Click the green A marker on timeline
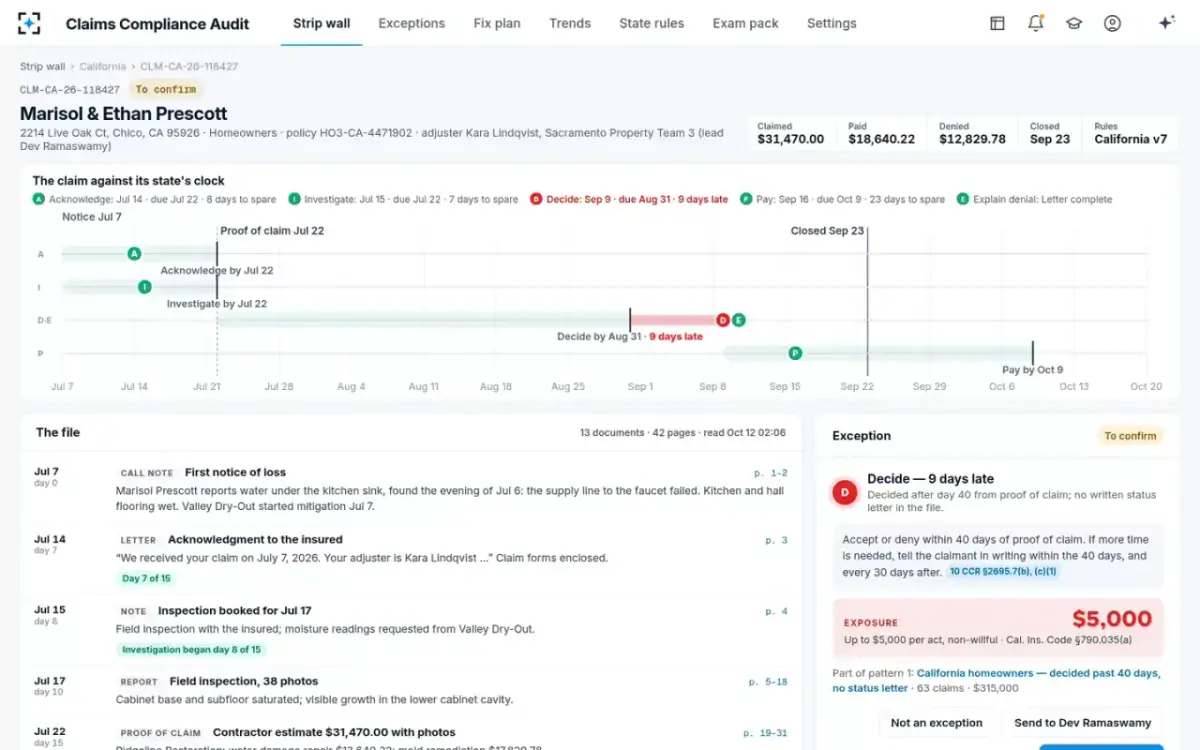 [134, 254]
